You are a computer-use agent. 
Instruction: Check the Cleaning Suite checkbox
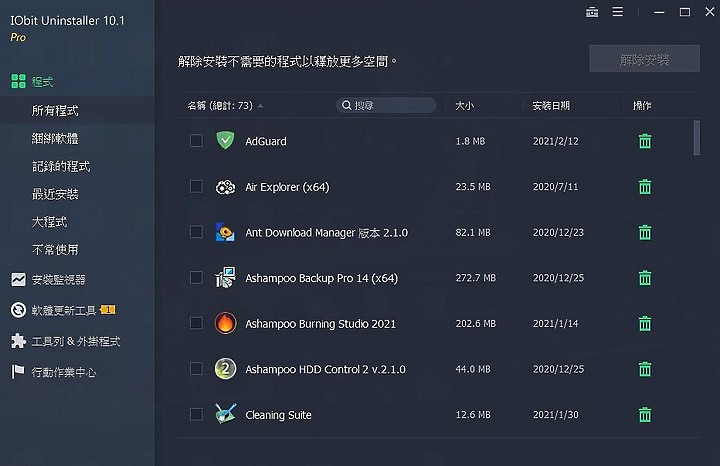pos(196,415)
